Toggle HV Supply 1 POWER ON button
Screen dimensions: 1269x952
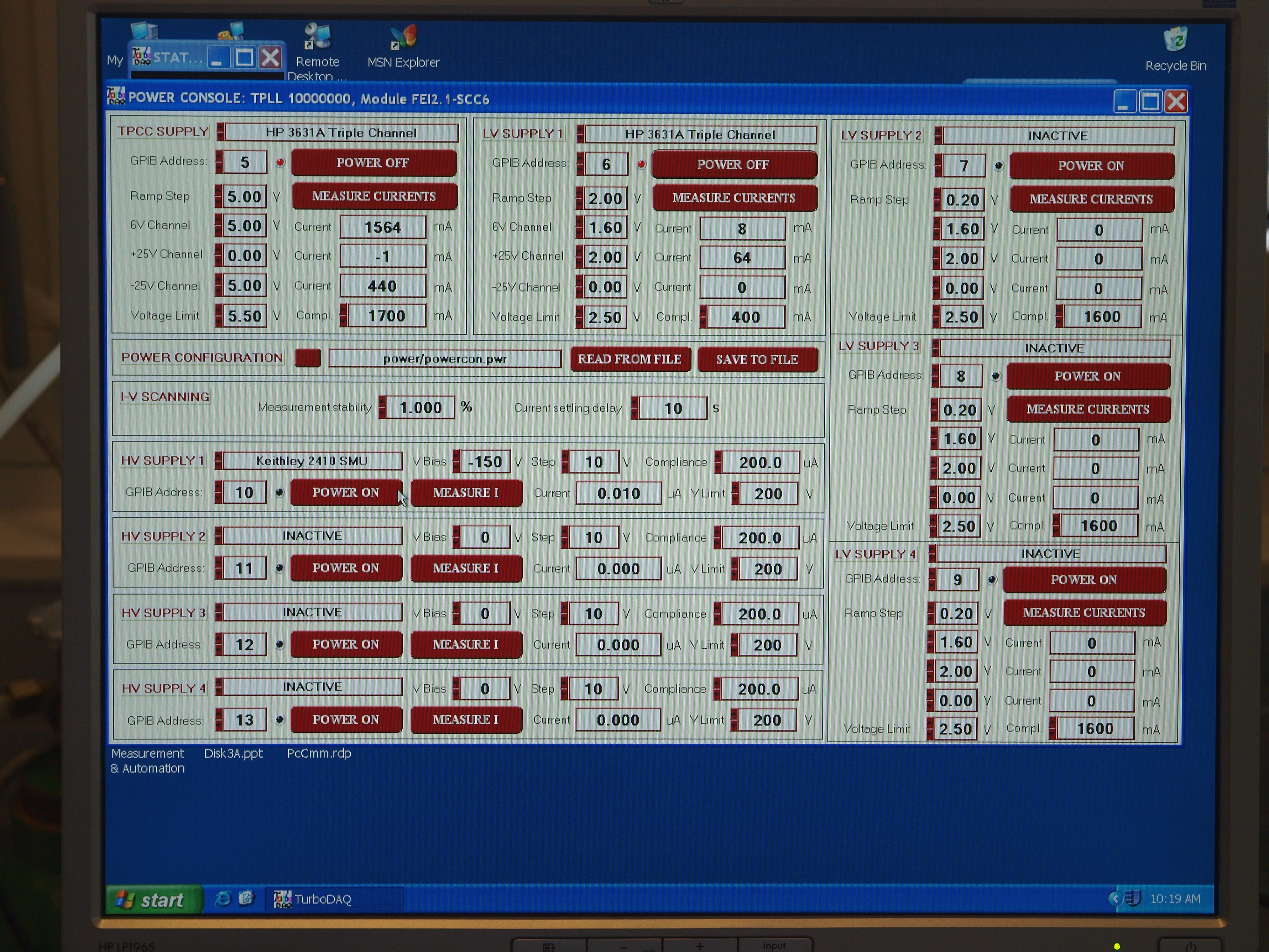click(345, 493)
